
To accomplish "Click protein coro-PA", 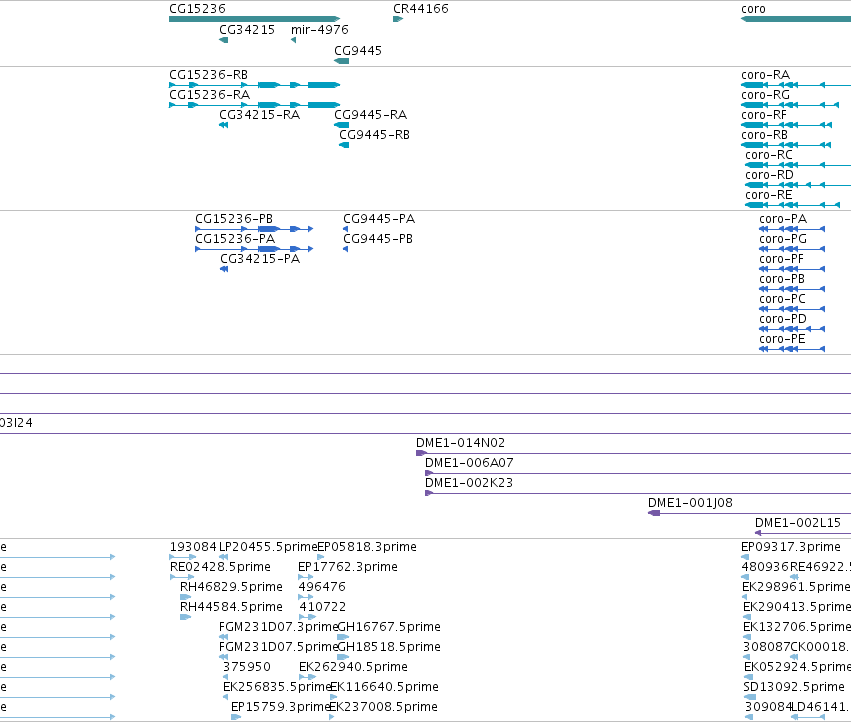I will 792,229.
